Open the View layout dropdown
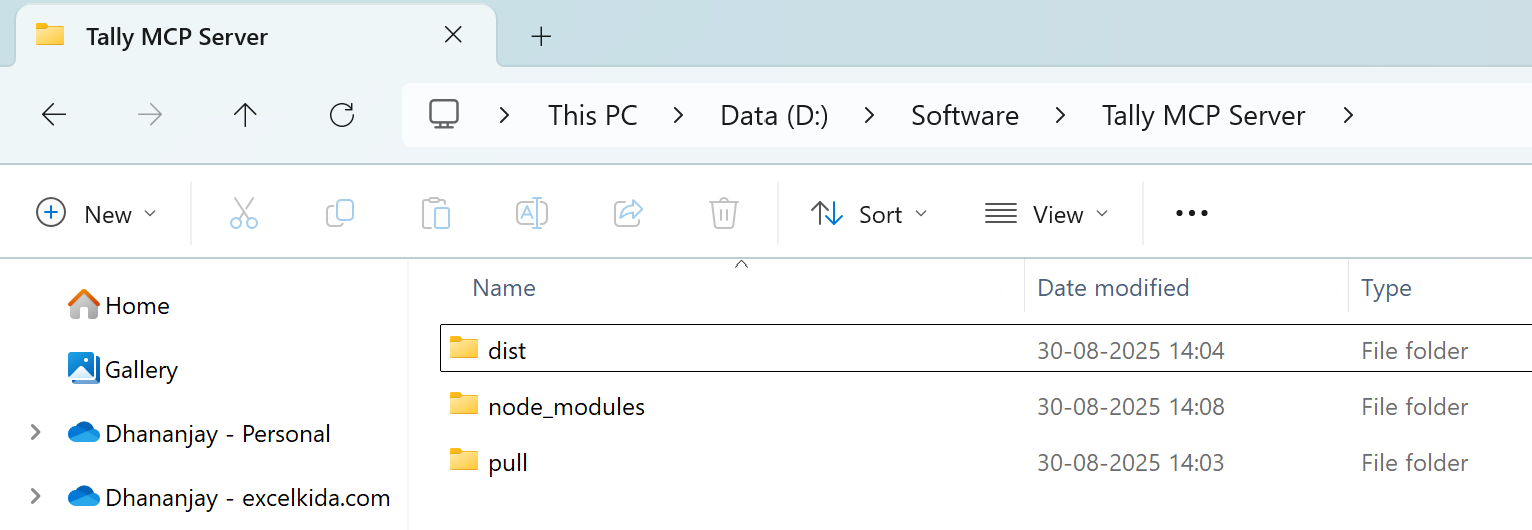The height and width of the screenshot is (530, 1532). coord(1047,214)
